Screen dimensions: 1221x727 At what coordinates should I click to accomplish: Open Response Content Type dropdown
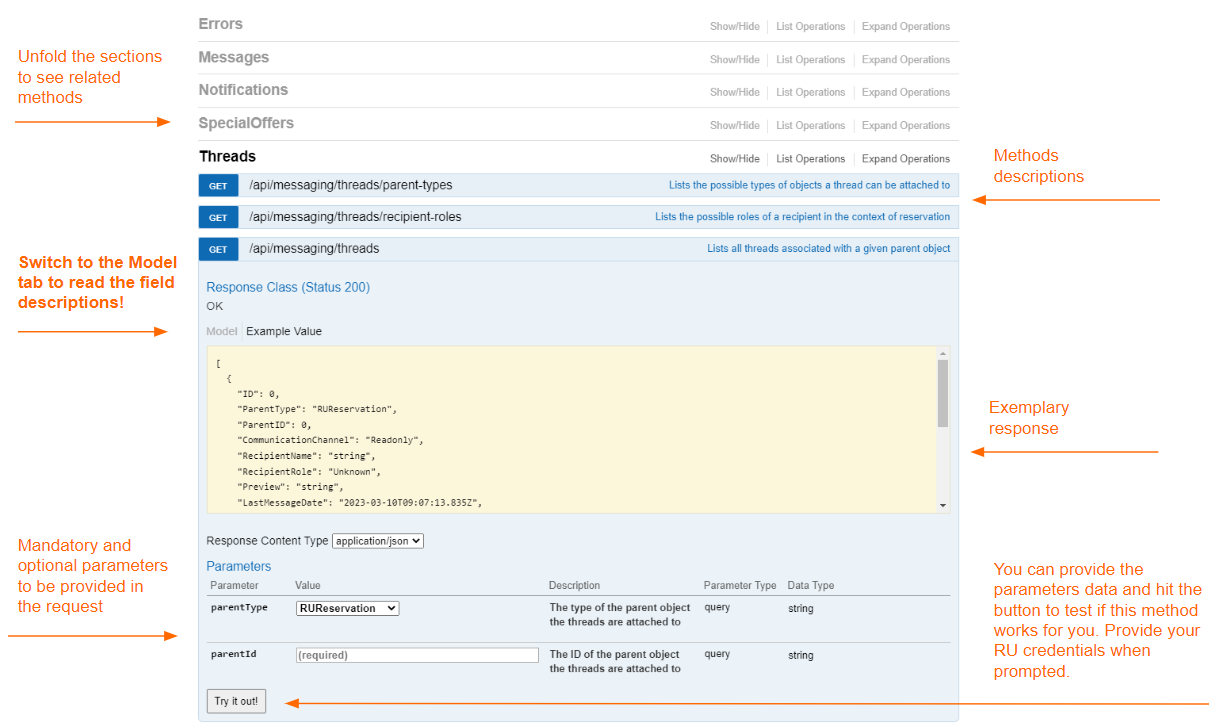tap(378, 541)
